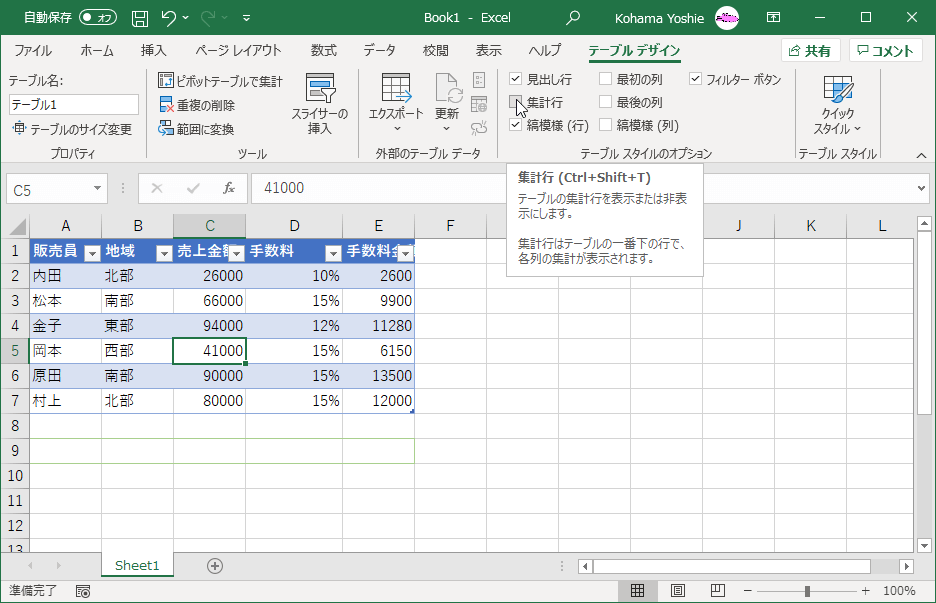936x603 pixels.
Task: Open the search magnifier in title bar
Action: pos(573,18)
